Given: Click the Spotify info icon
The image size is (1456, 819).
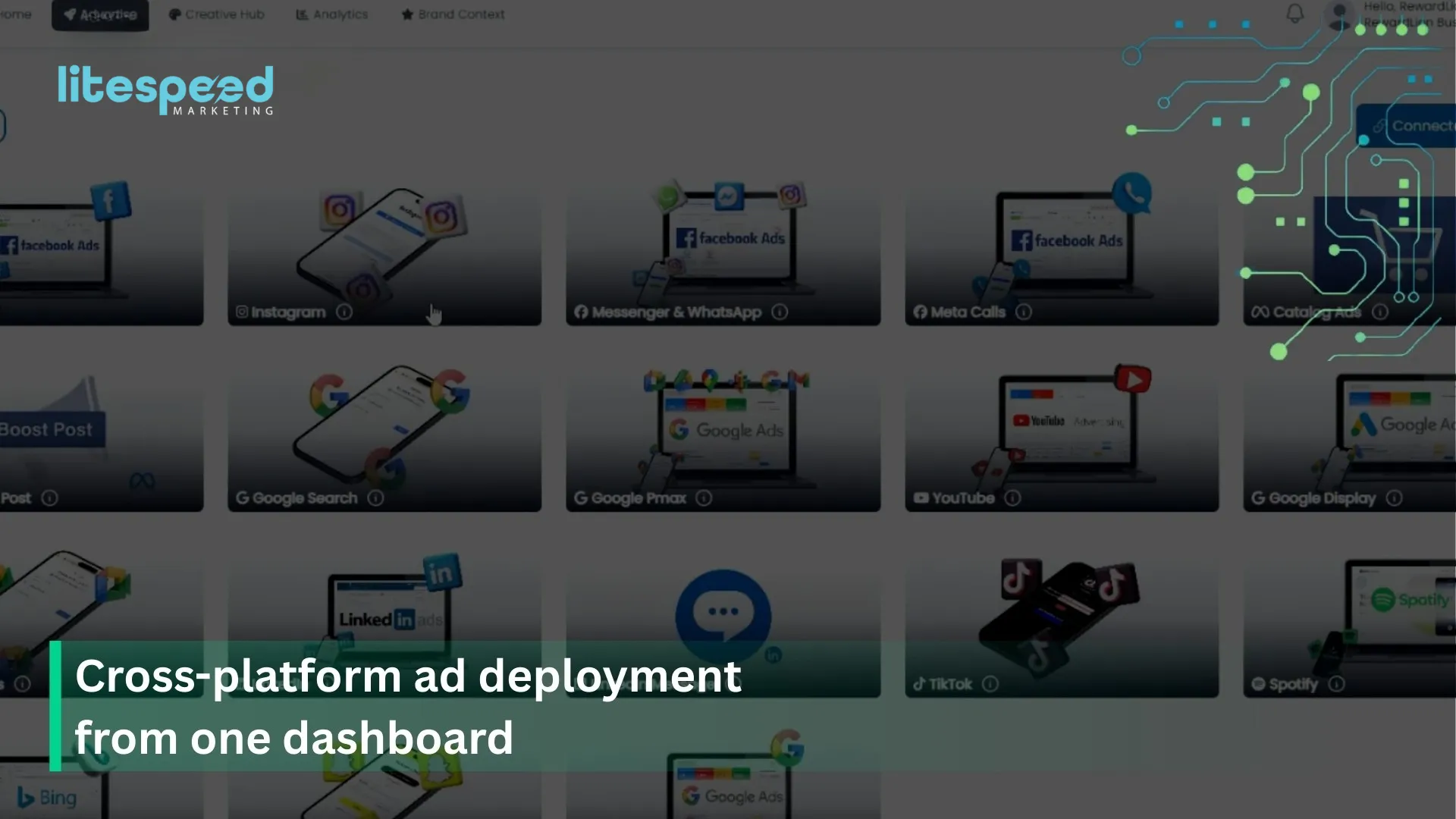Looking at the screenshot, I should pos(1337,684).
